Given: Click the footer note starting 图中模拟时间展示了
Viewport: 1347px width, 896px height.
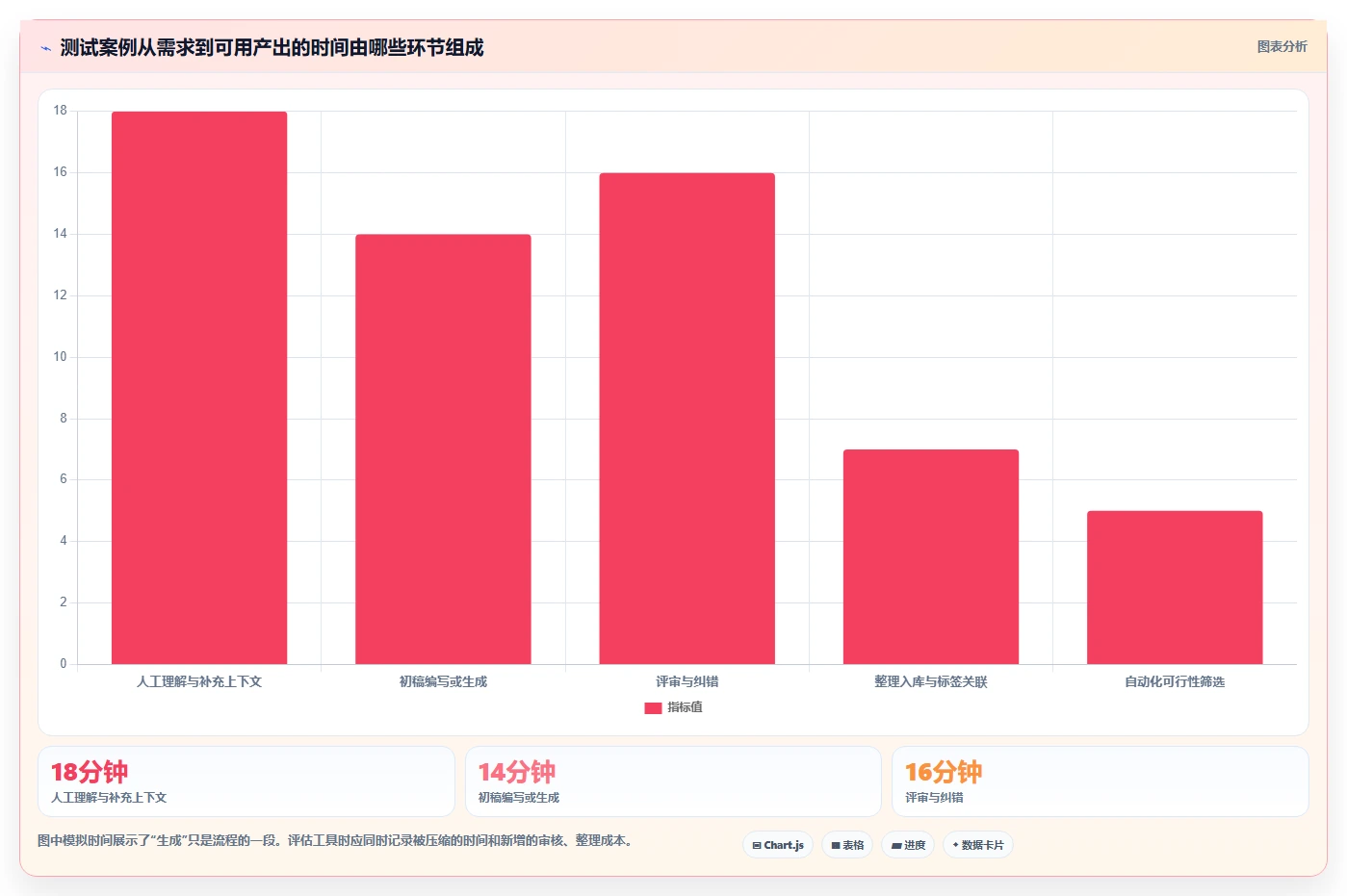Looking at the screenshot, I should pos(337,840).
